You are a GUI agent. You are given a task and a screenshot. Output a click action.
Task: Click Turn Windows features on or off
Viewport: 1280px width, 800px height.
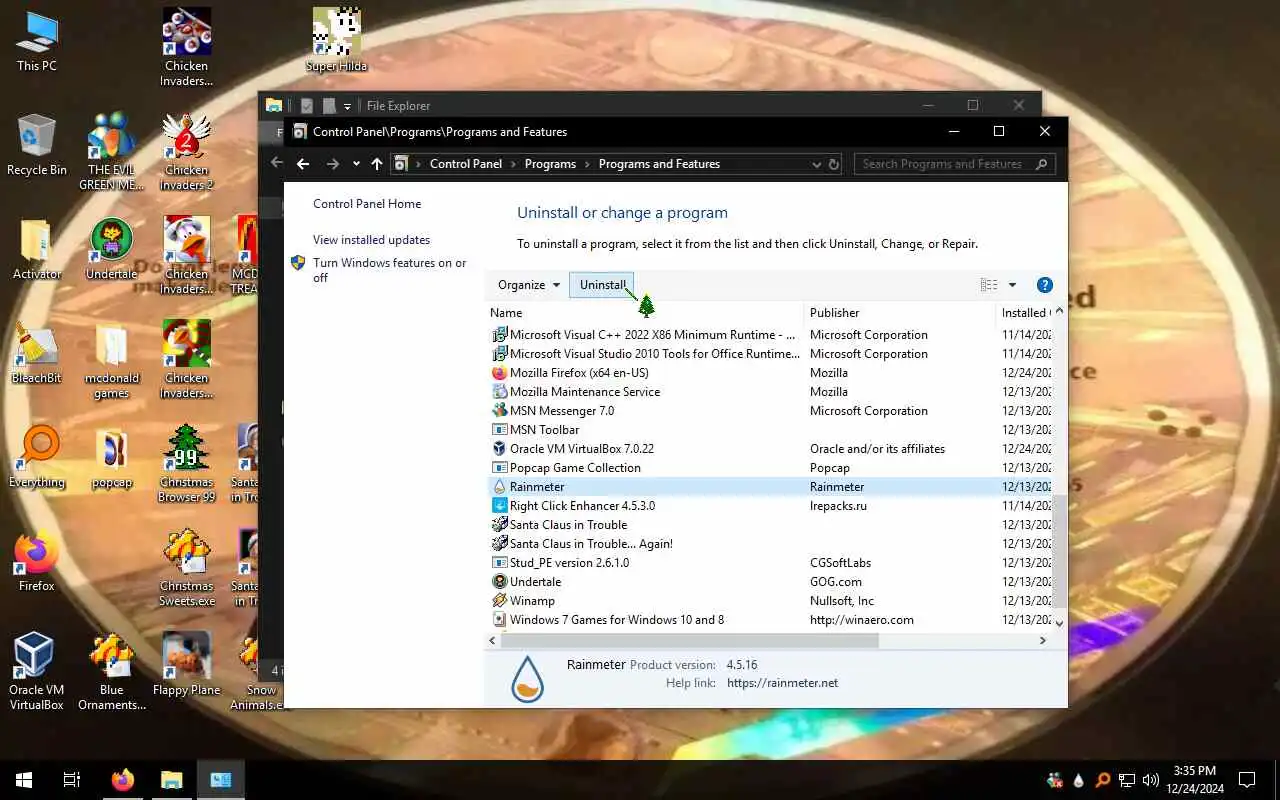click(390, 270)
